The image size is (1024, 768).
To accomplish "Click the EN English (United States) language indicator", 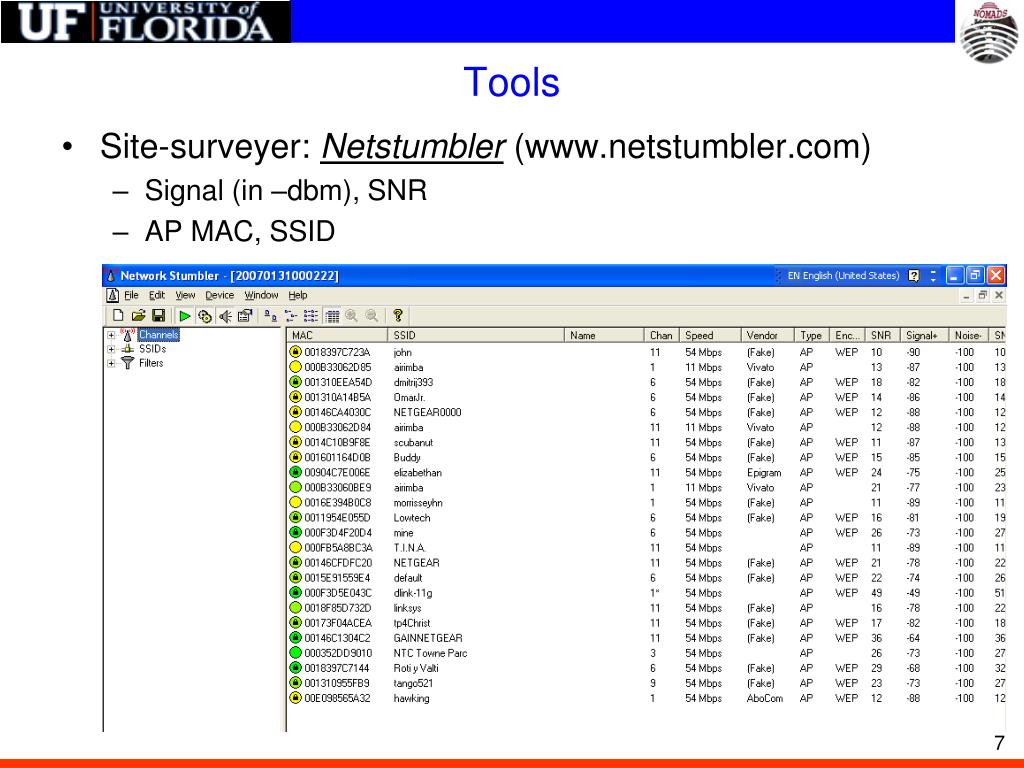I will (x=843, y=276).
